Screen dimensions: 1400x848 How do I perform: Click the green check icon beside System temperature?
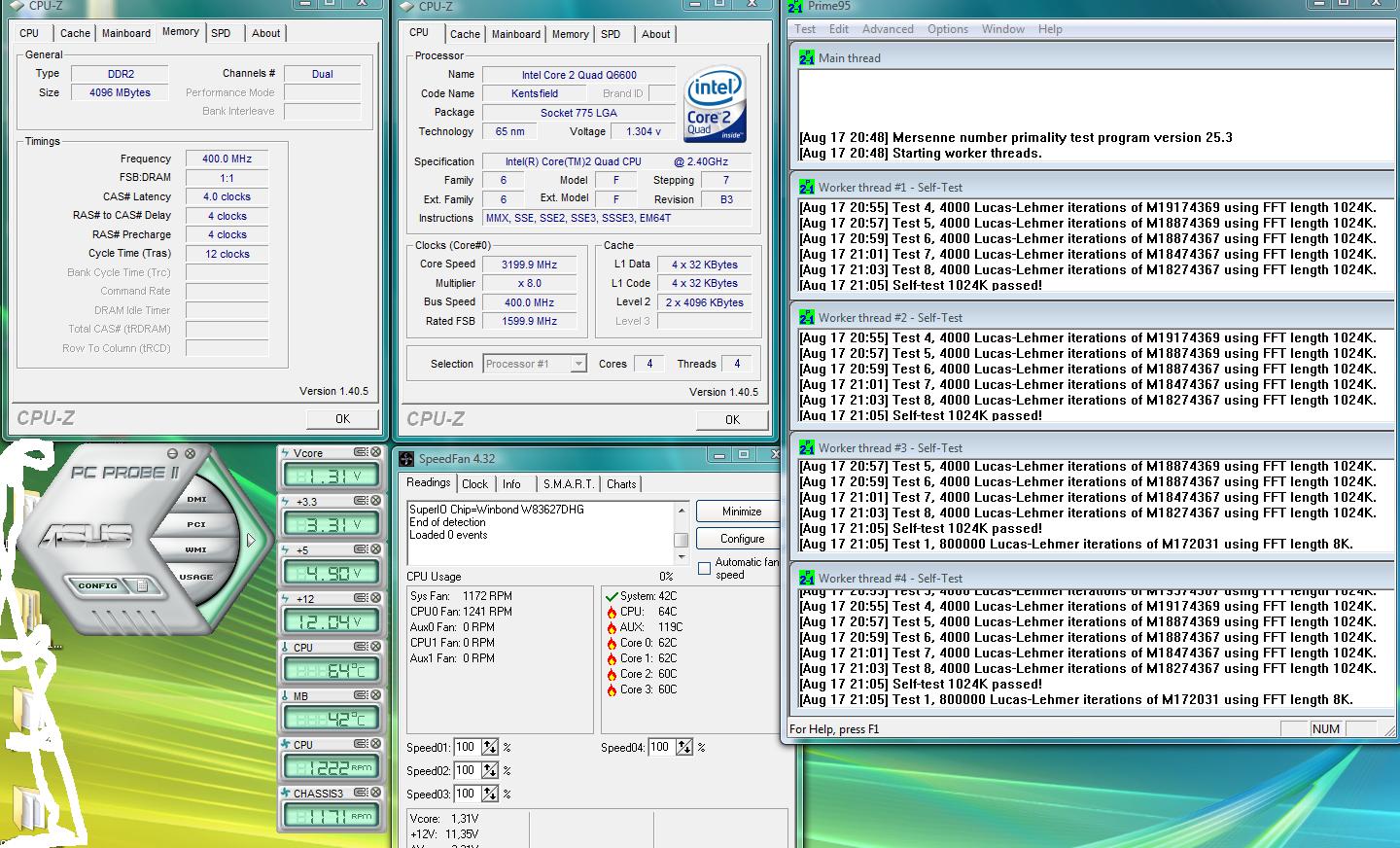pyautogui.click(x=612, y=596)
